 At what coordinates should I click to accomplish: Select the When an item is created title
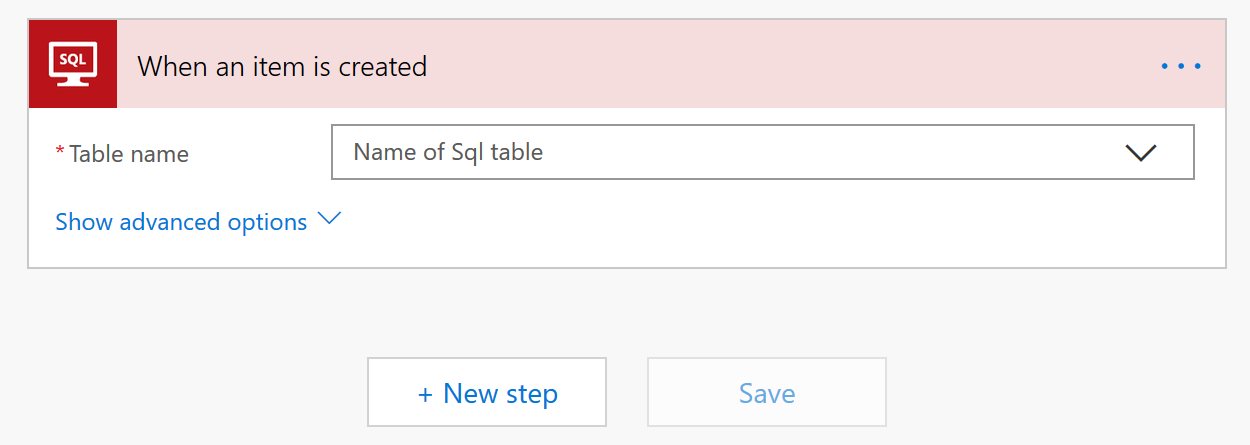click(282, 66)
